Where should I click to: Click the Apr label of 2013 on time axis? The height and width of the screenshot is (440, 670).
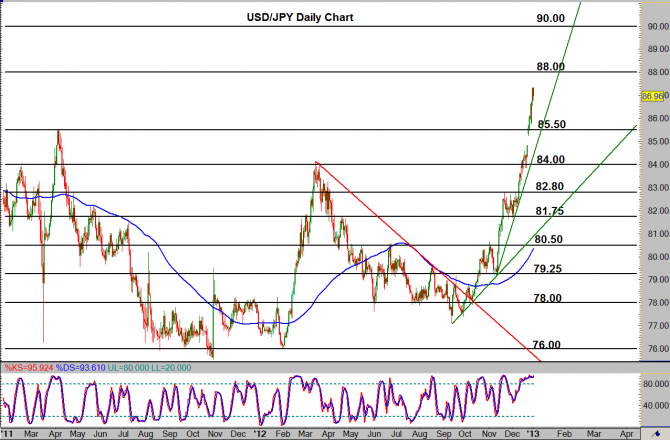tap(626, 434)
